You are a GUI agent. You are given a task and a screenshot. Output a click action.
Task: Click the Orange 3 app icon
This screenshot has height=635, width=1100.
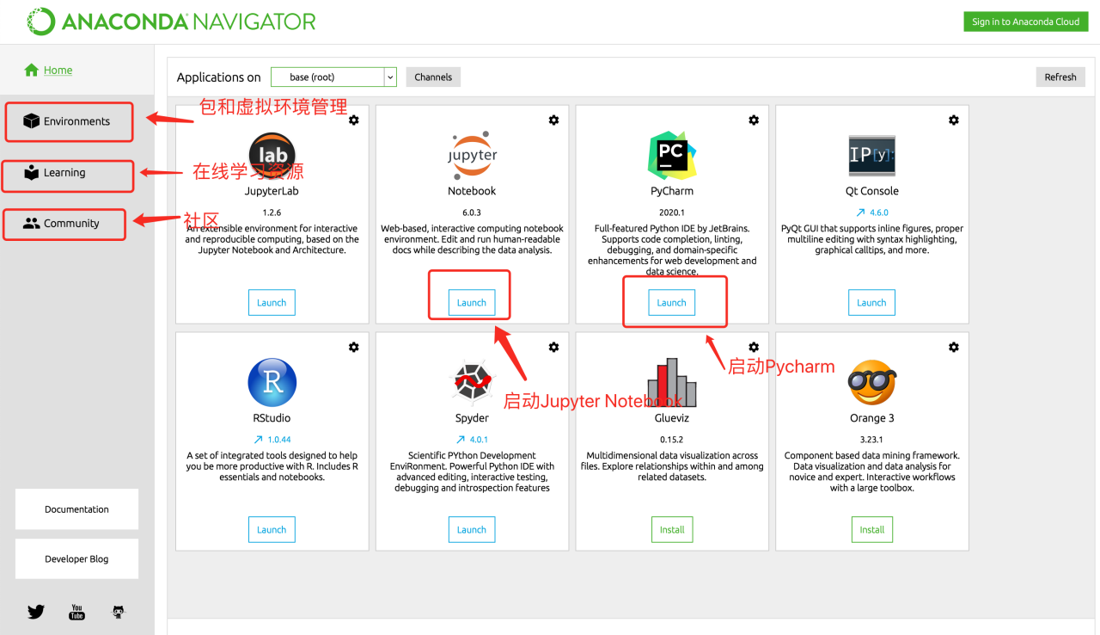(872, 382)
